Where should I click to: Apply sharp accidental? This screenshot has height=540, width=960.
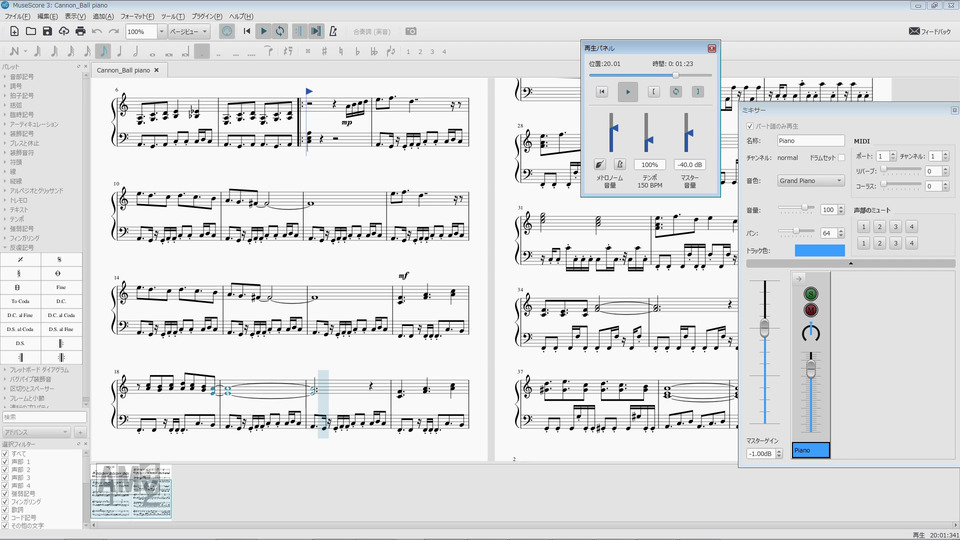(324, 51)
